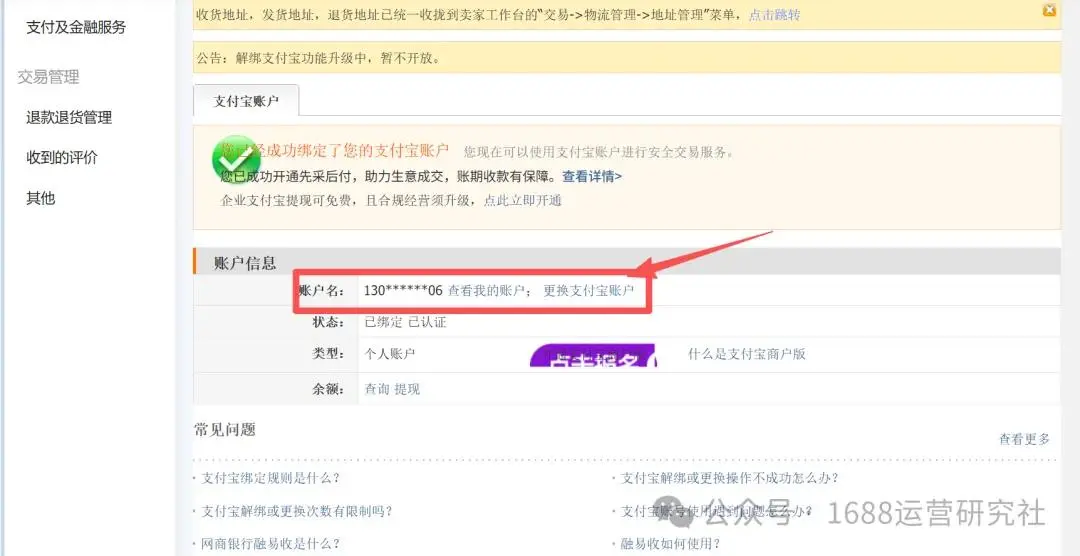
Task: Click the purple 点击报名 banner
Action: click(x=593, y=356)
